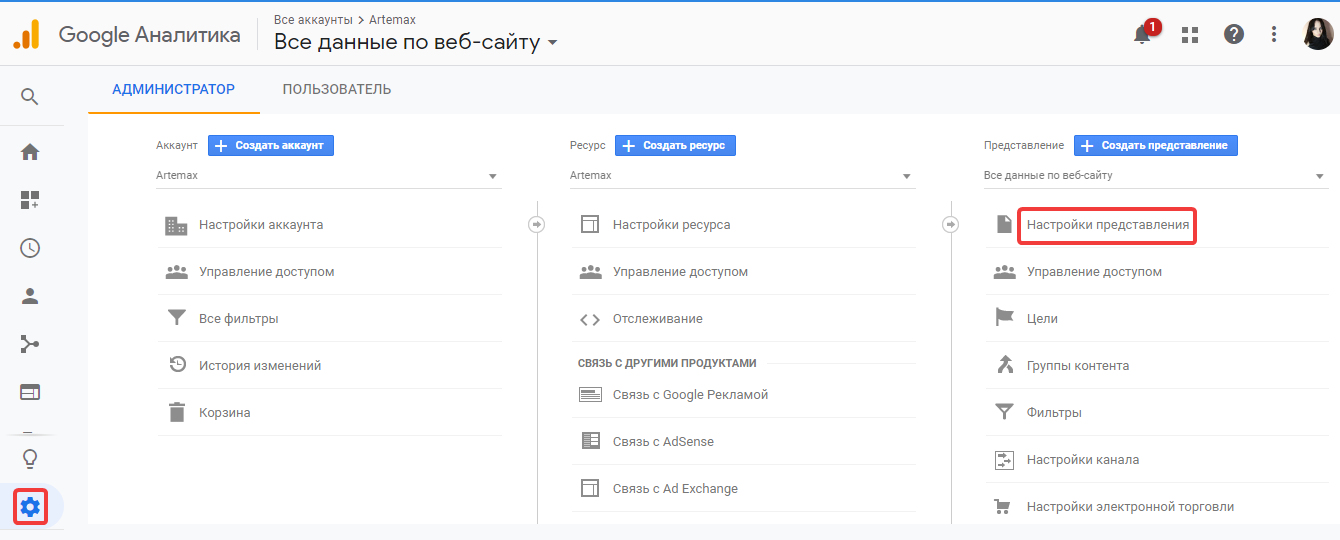Click the funnel icon beside Все фильтры
The image size is (1340, 540).
pos(176,318)
